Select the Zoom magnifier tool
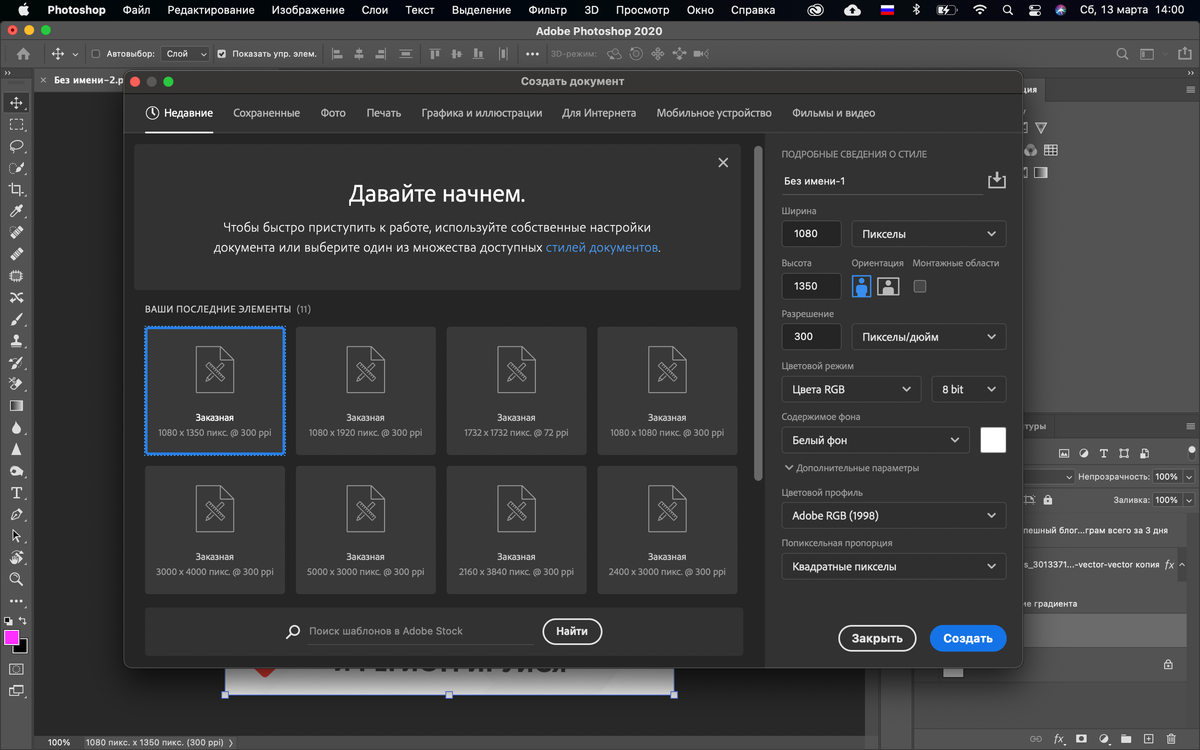The width and height of the screenshot is (1200, 750). point(16,579)
